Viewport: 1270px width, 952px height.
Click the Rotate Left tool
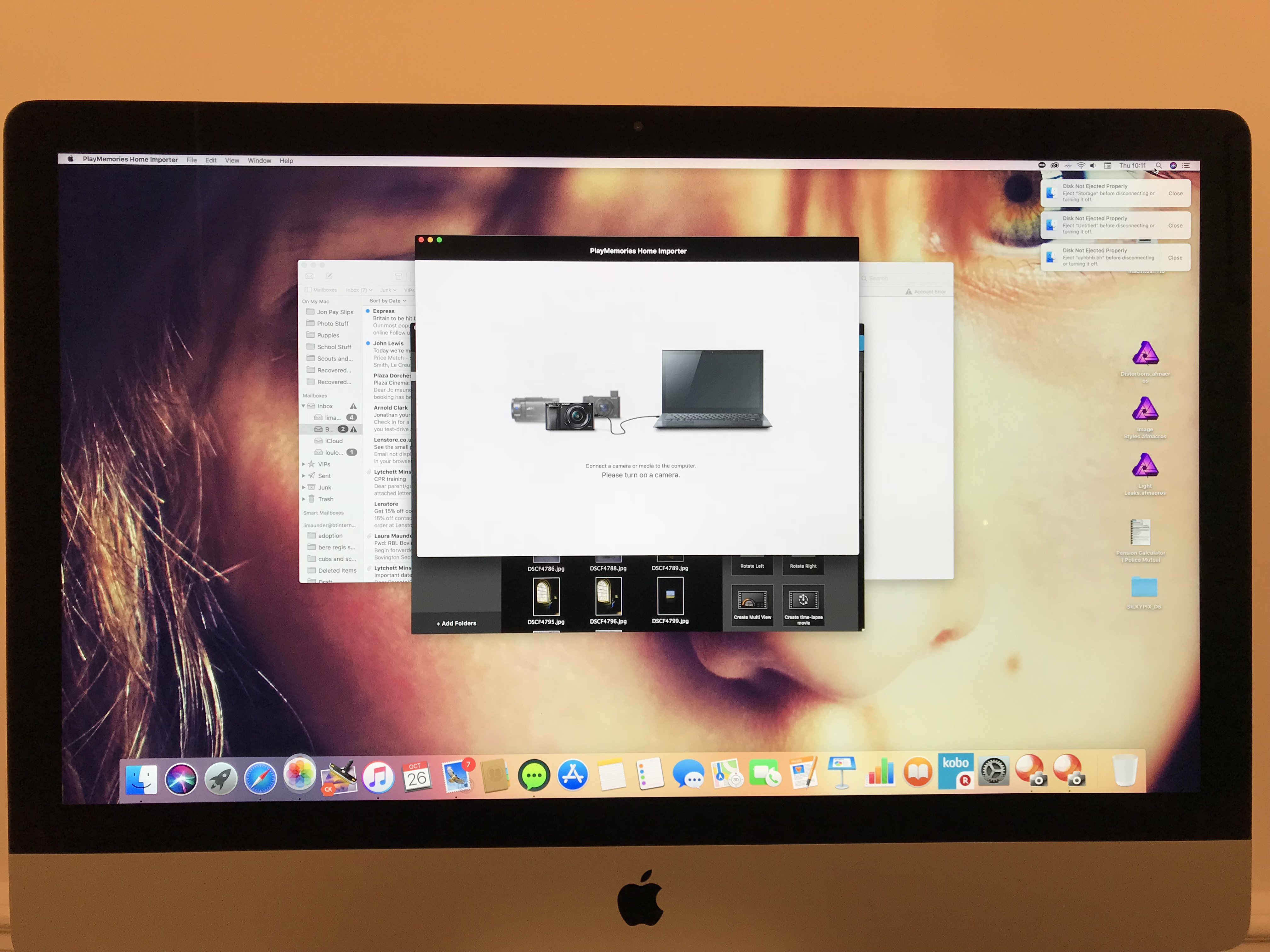[x=752, y=565]
